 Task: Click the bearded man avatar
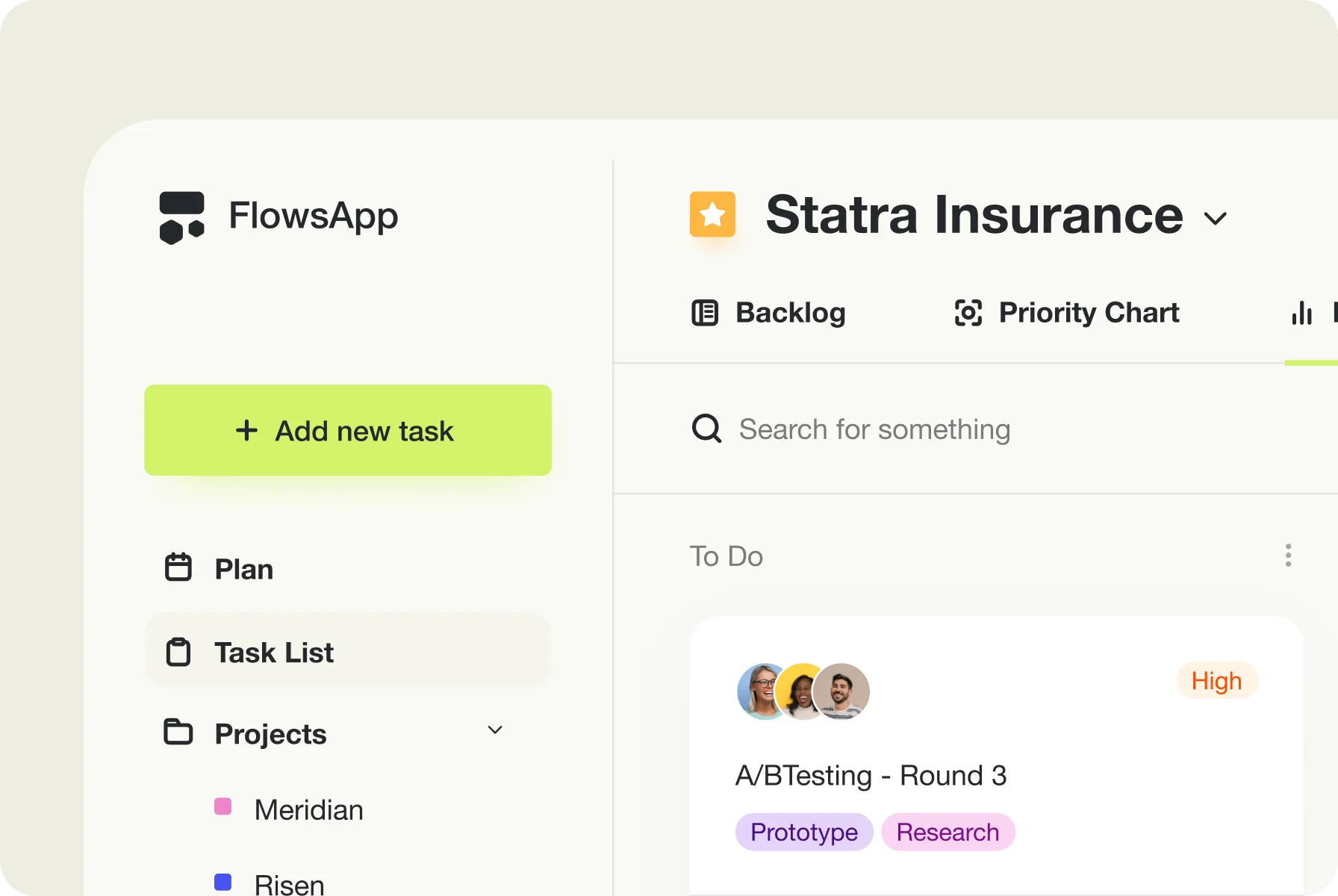pyautogui.click(x=841, y=691)
